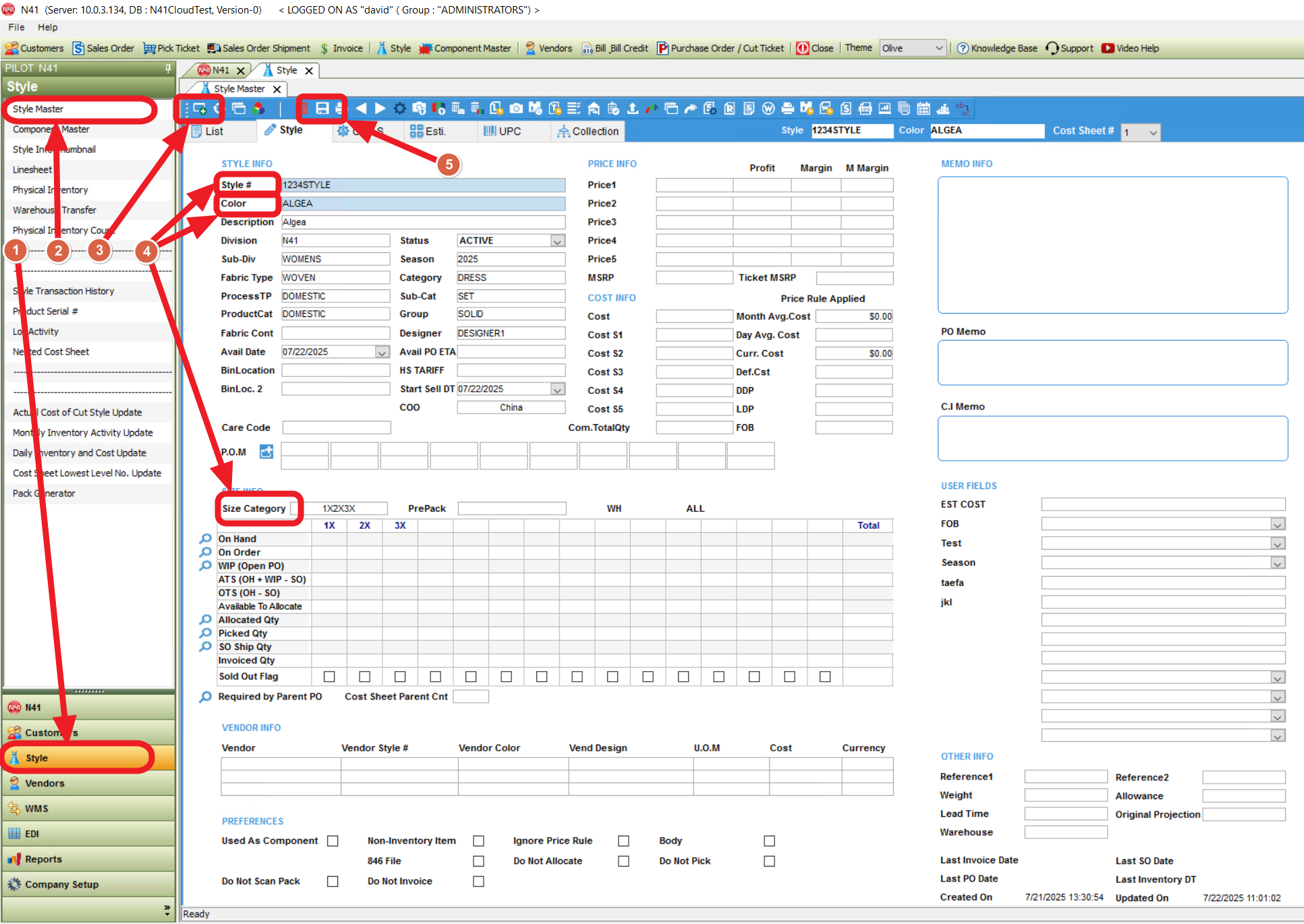The image size is (1304, 924).
Task: Click Linesheet in the Style panel
Action: point(32,169)
